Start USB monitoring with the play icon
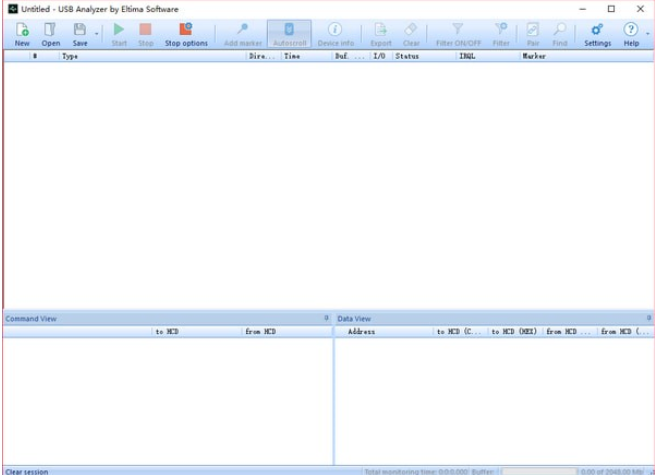The height and width of the screenshot is (475, 655). click(119, 34)
